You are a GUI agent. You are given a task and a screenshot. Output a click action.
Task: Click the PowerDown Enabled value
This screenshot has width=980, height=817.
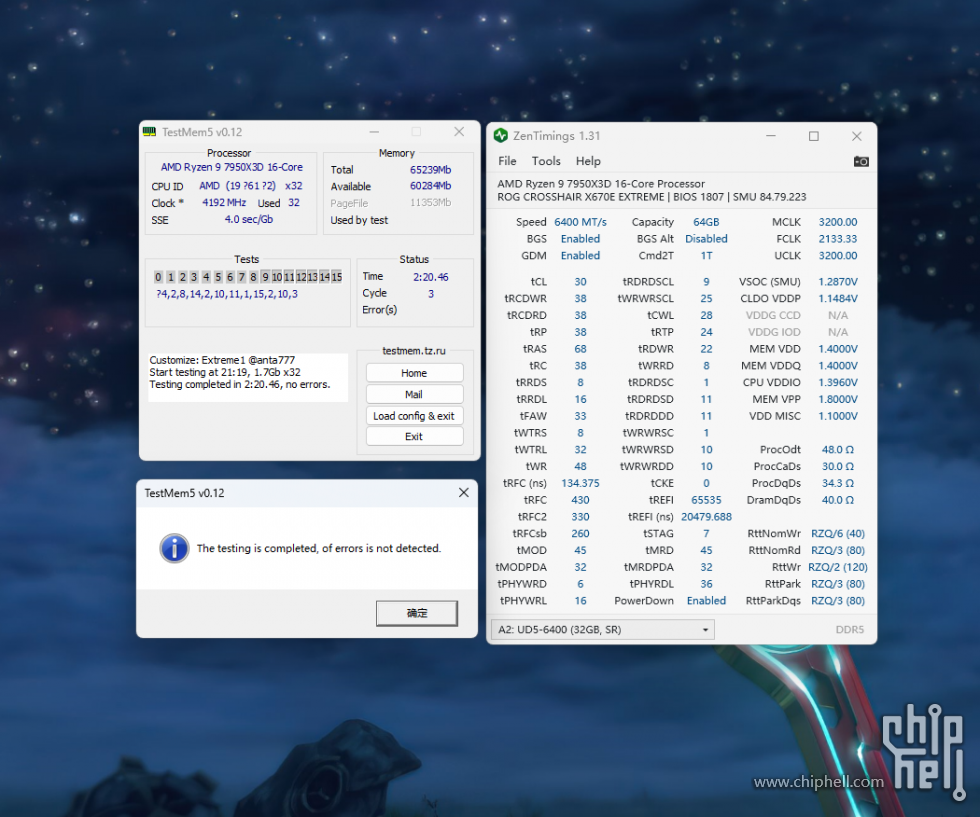pos(706,601)
